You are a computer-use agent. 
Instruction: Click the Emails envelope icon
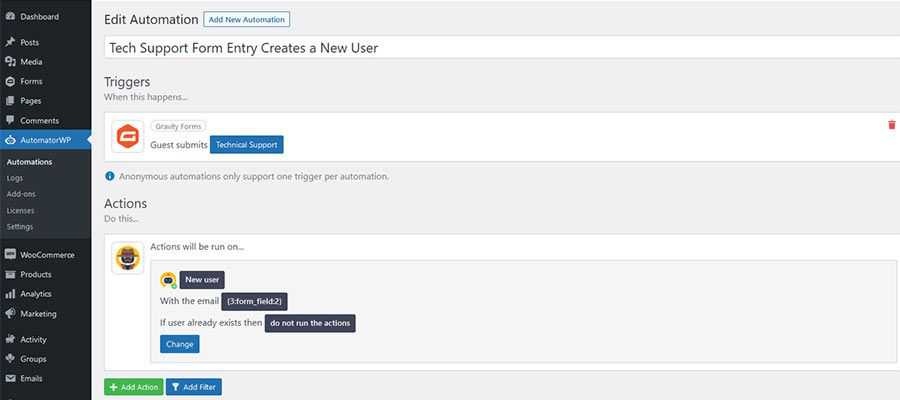(x=10, y=379)
